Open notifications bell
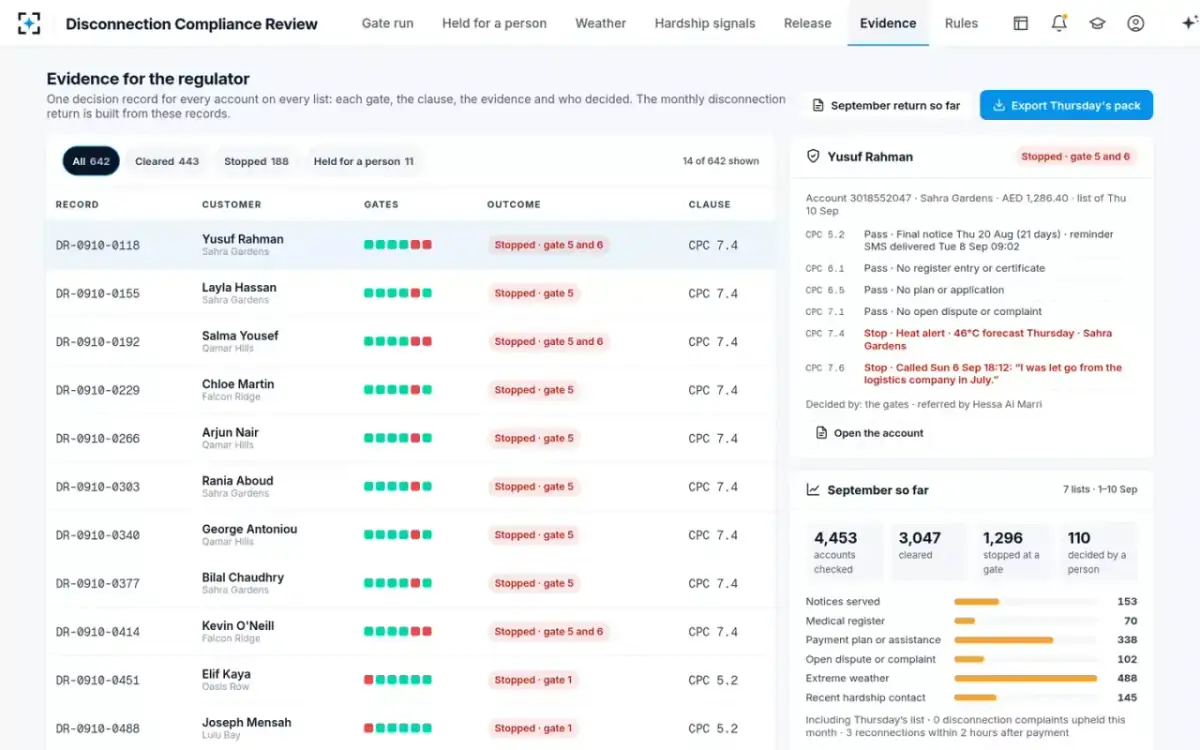Viewport: 1200px width, 750px height. [x=1059, y=23]
